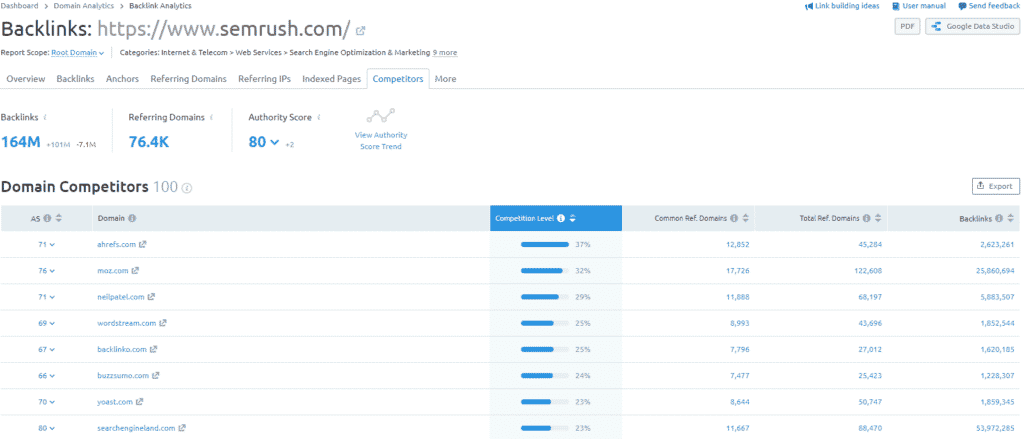Screen dimensions: 1024x439
Task: Sort by Common Ref. Domains arrows
Action: point(746,218)
